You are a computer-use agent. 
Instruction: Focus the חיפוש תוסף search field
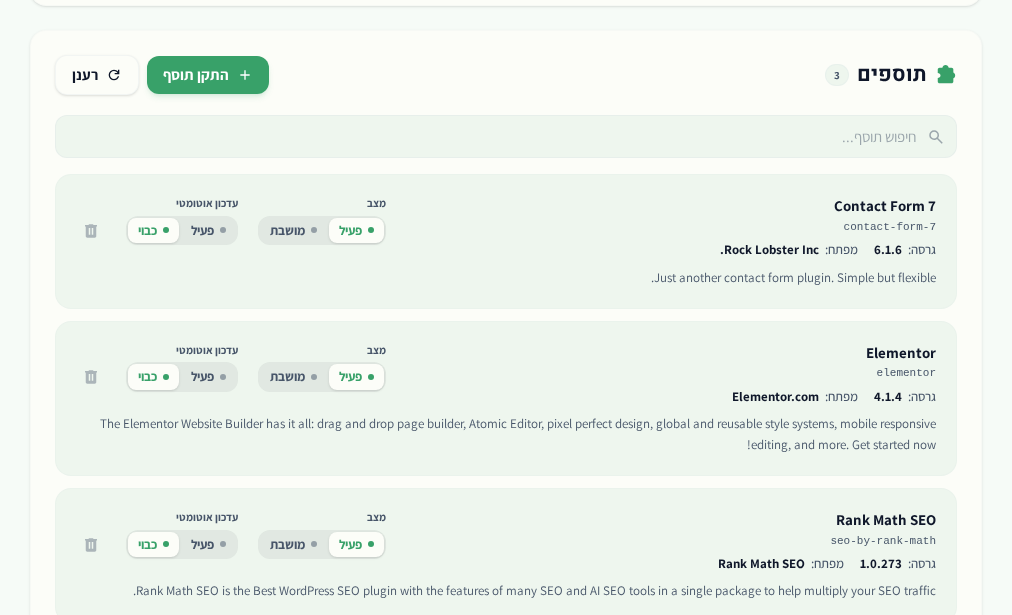(x=506, y=137)
